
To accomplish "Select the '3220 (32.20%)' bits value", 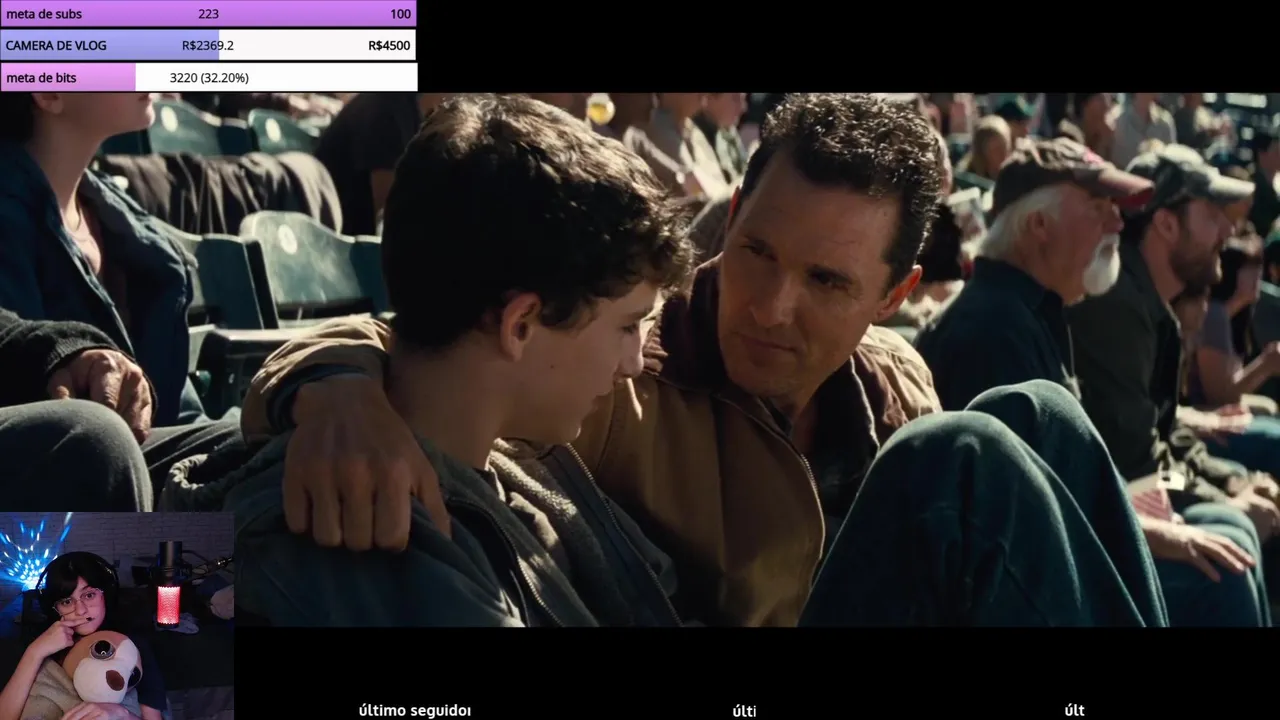I will 209,77.
